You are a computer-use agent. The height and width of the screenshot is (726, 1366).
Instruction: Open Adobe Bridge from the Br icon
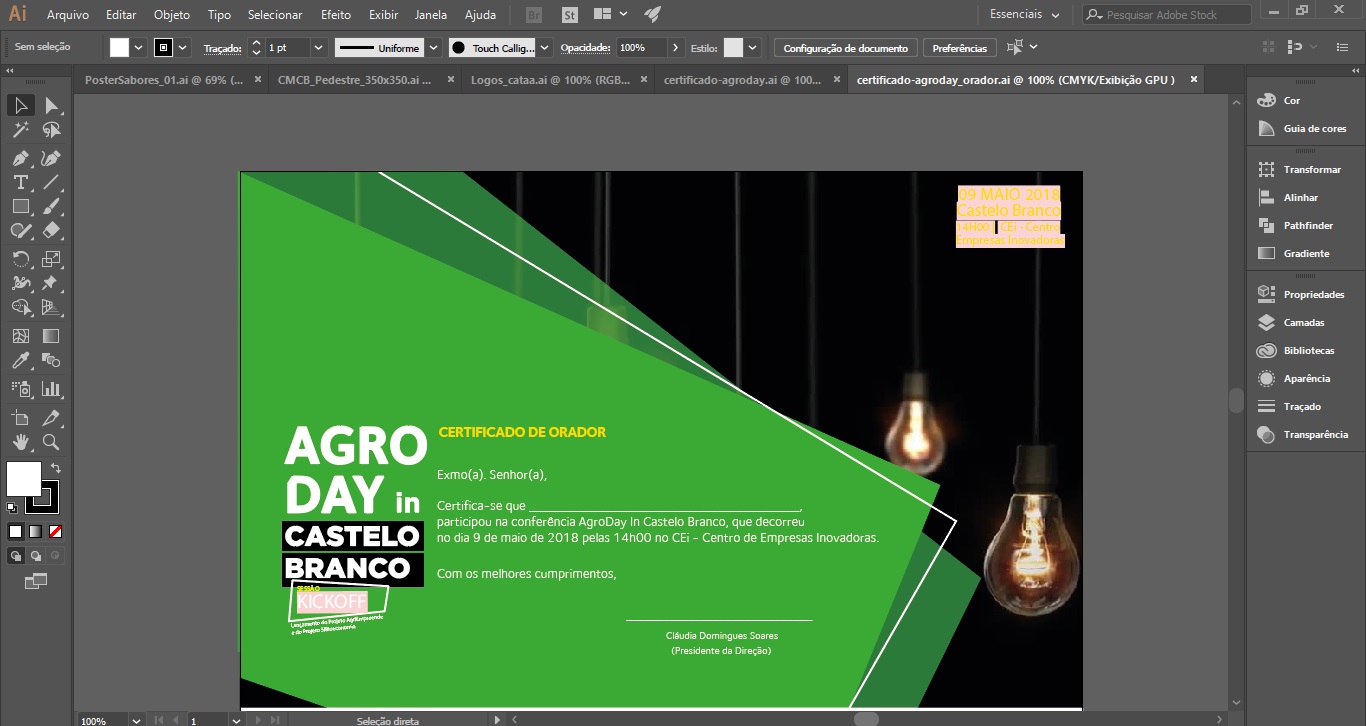534,15
